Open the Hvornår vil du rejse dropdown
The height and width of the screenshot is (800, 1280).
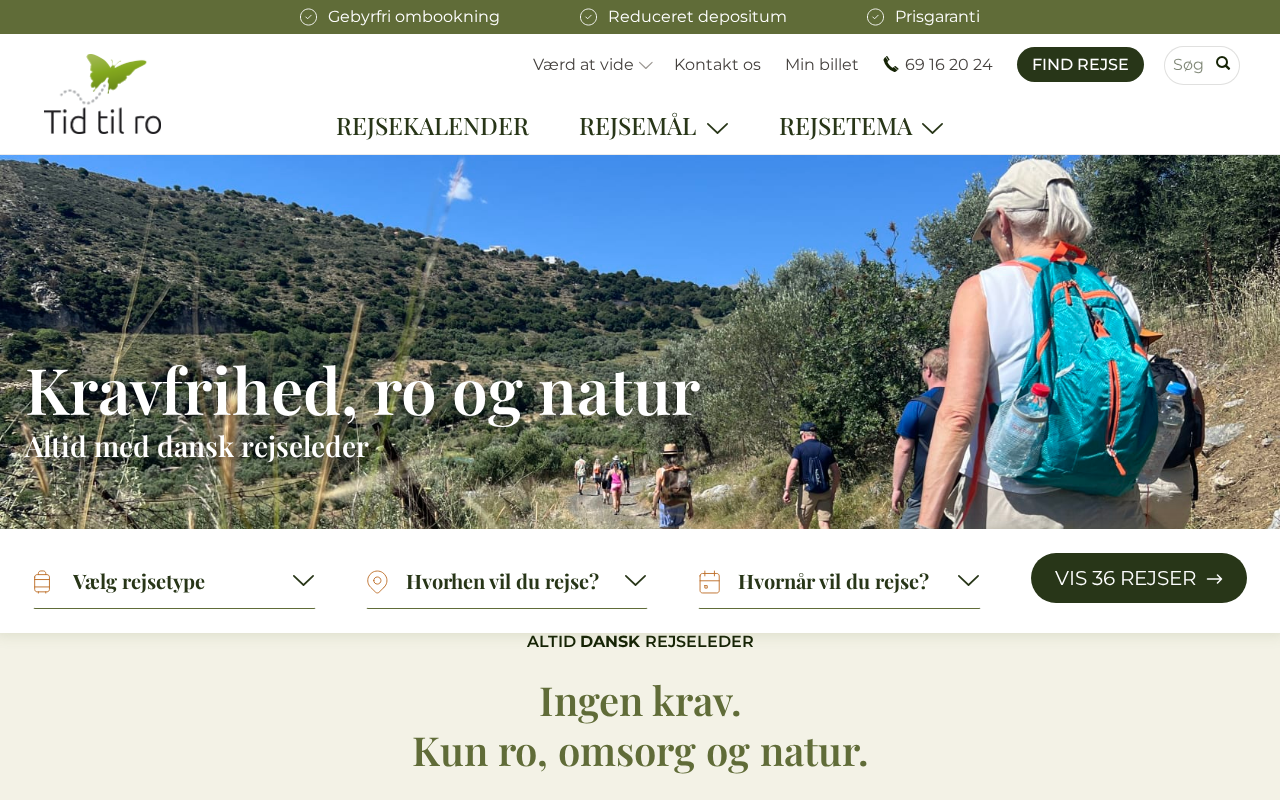point(839,582)
